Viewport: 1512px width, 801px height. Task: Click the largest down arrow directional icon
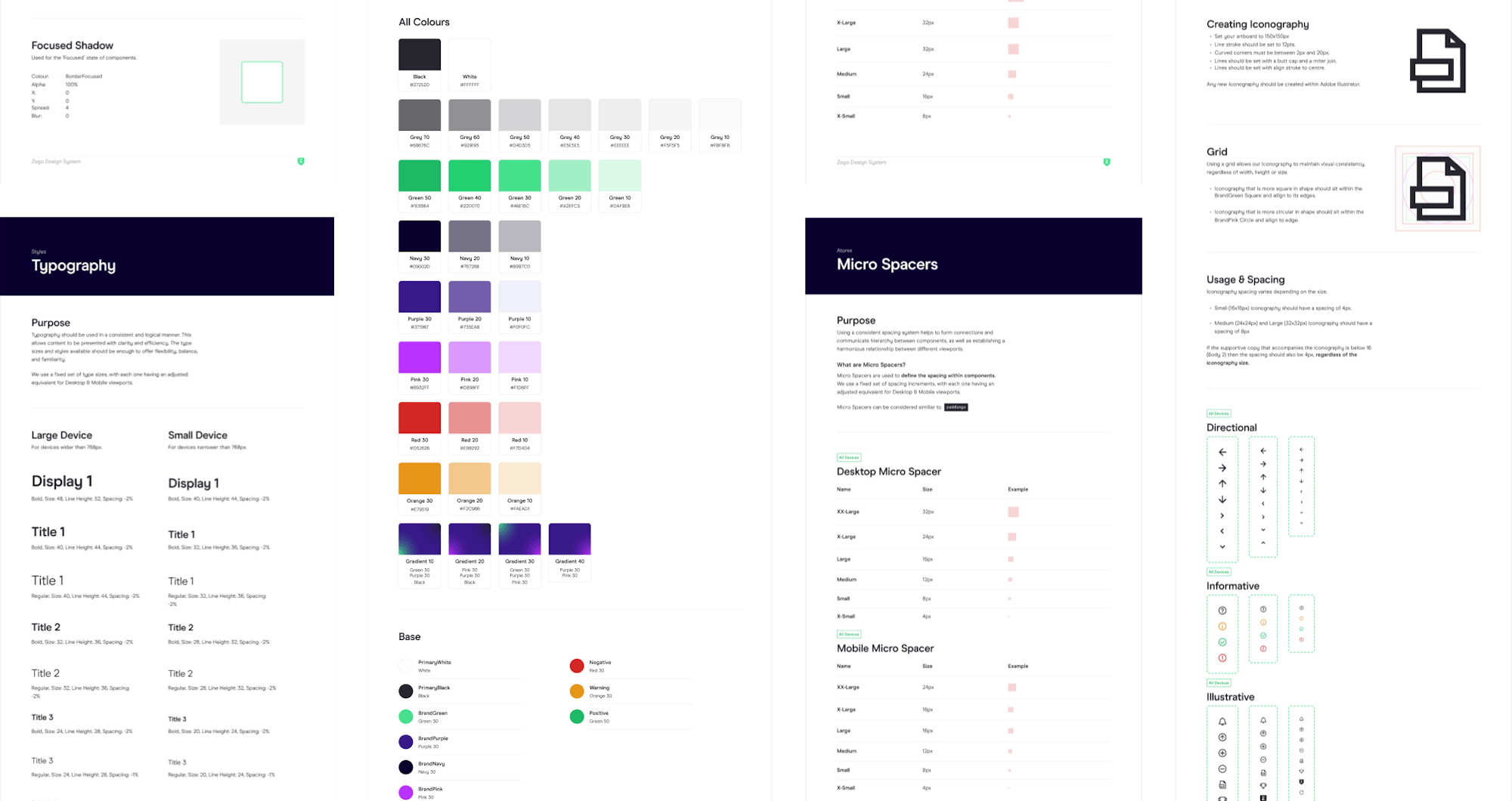point(1222,499)
